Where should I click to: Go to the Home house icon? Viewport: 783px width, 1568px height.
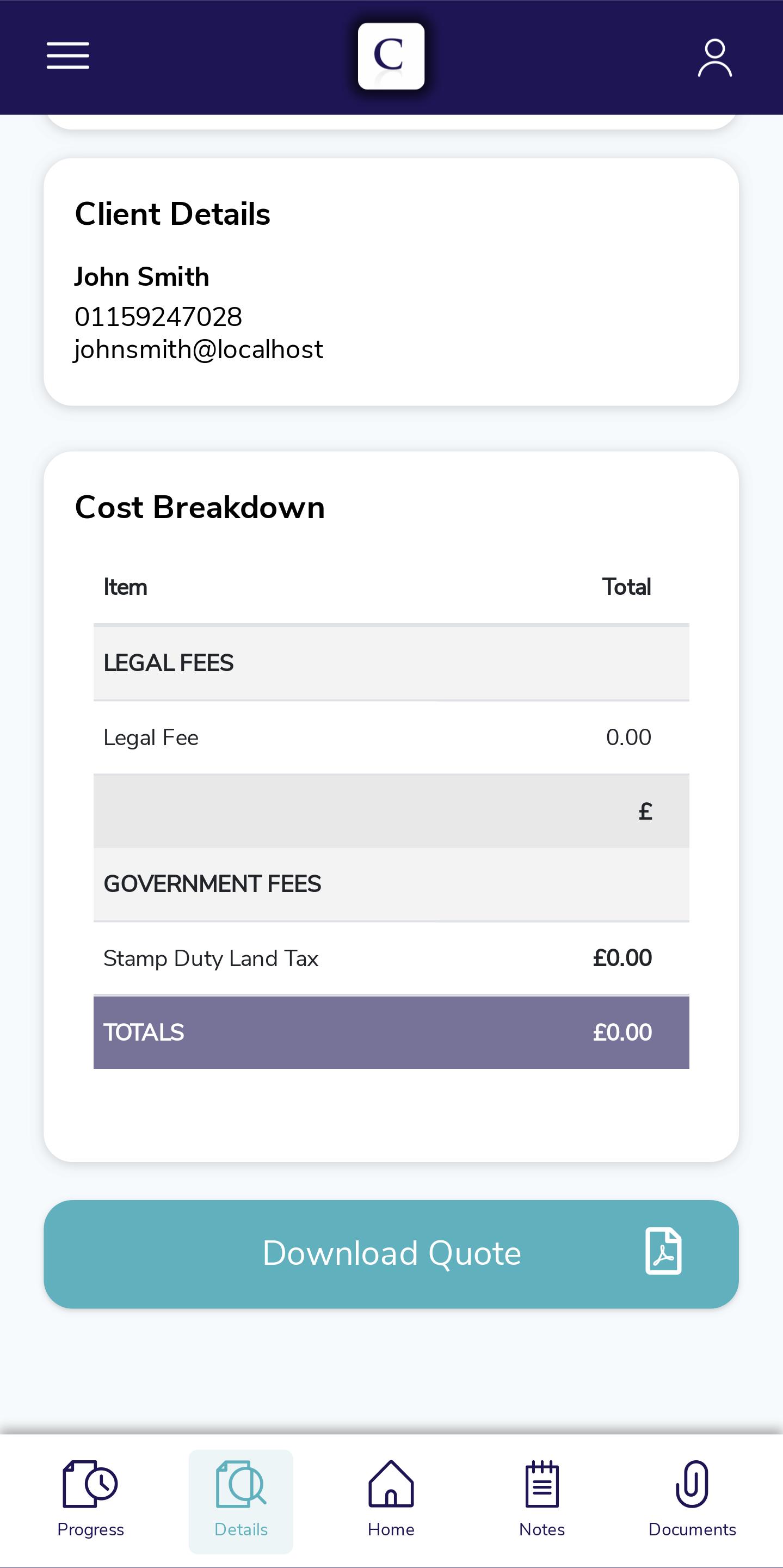click(391, 1484)
